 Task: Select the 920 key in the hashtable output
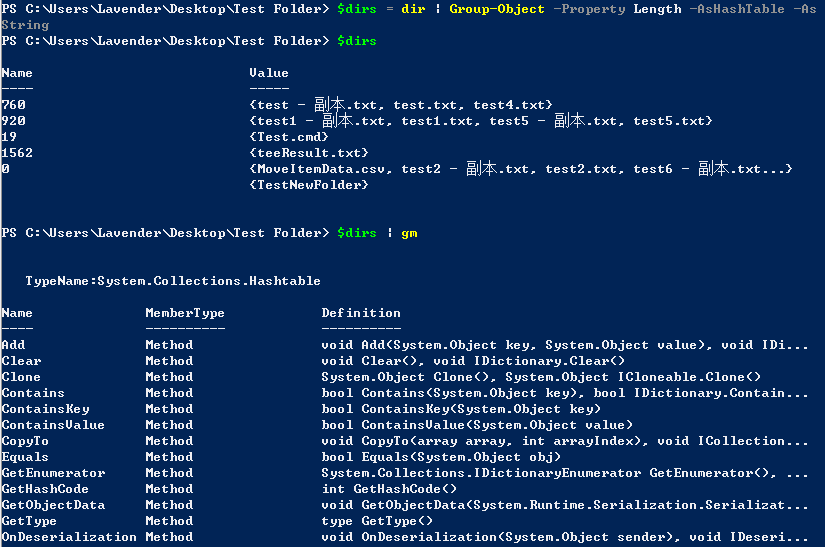(x=14, y=121)
